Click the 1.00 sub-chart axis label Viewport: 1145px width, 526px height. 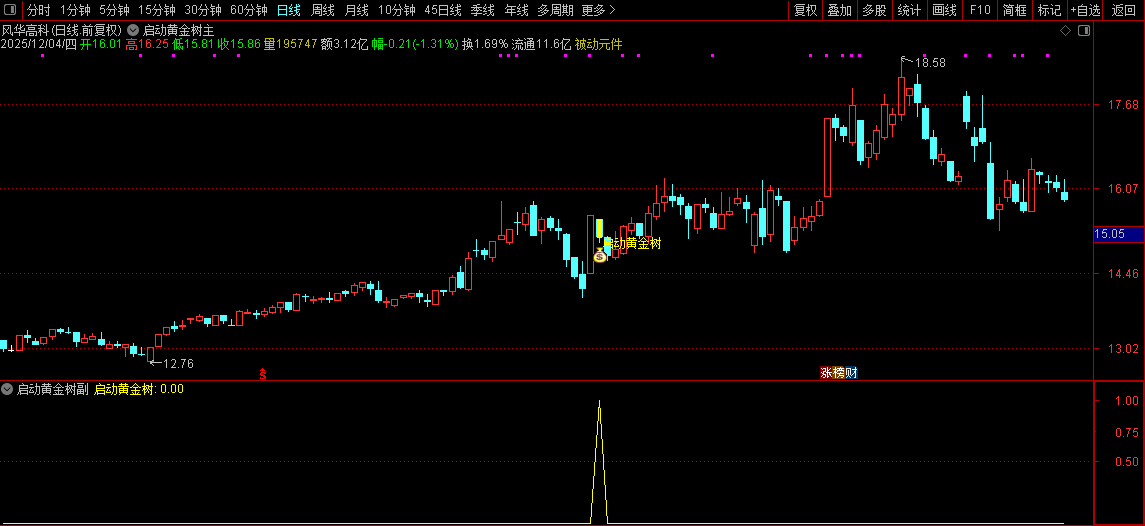click(x=1127, y=401)
